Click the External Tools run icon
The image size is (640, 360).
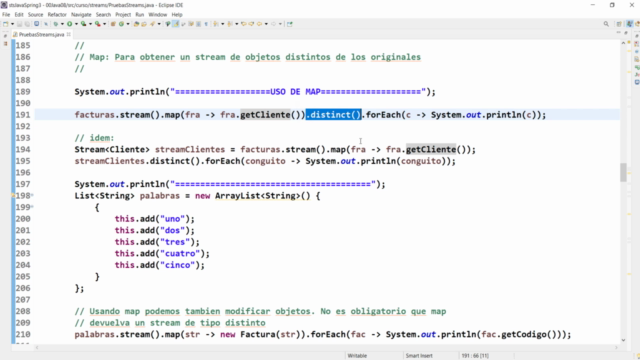[x=98, y=24]
